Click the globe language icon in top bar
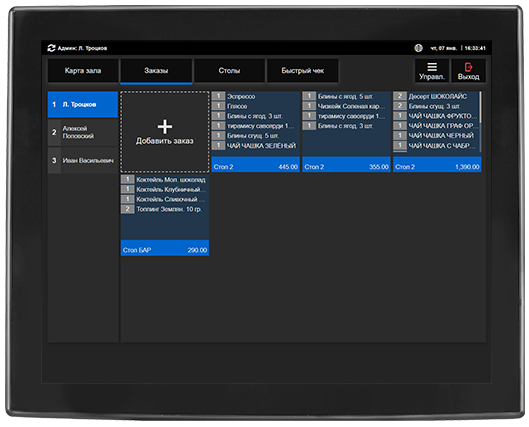This screenshot has width=529, height=427. (x=418, y=48)
